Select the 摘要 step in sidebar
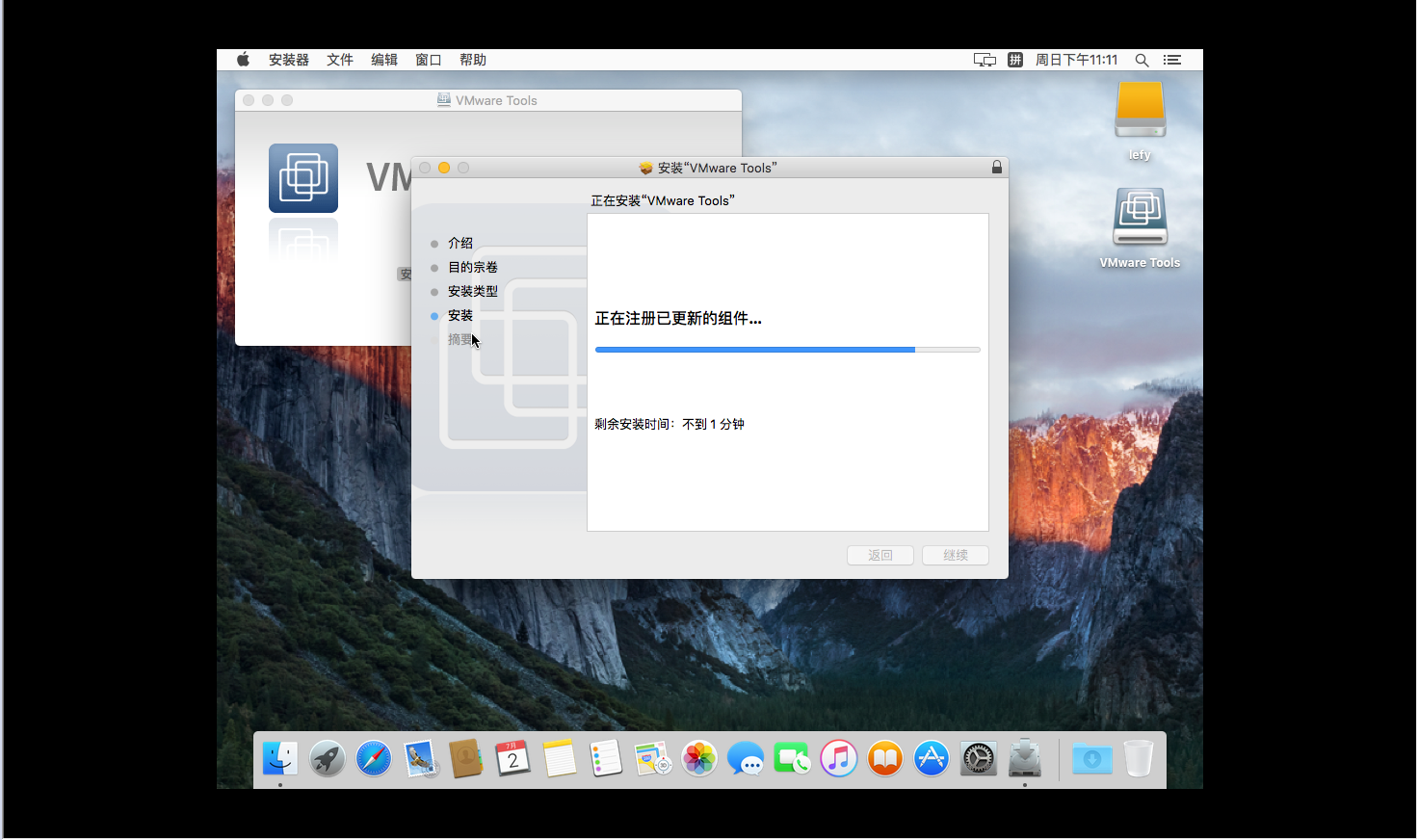1418x840 pixels. coord(460,339)
